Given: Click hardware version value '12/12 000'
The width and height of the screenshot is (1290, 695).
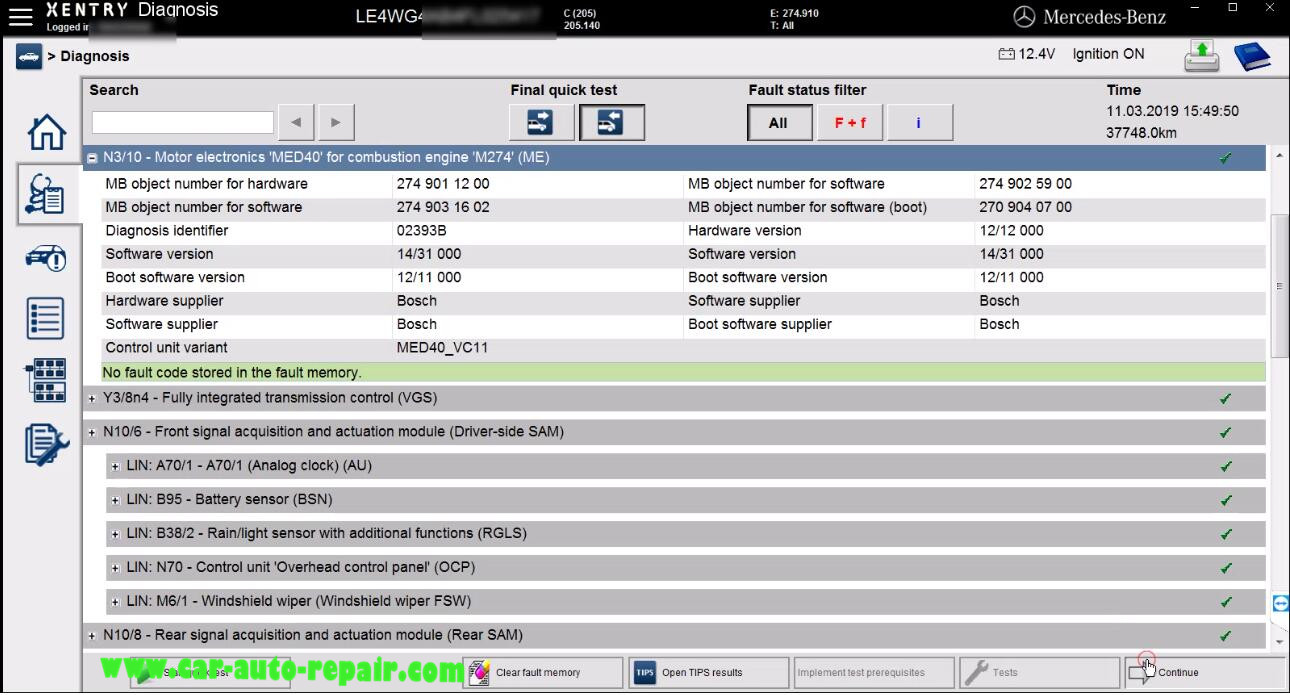Looking at the screenshot, I should (x=1011, y=231).
